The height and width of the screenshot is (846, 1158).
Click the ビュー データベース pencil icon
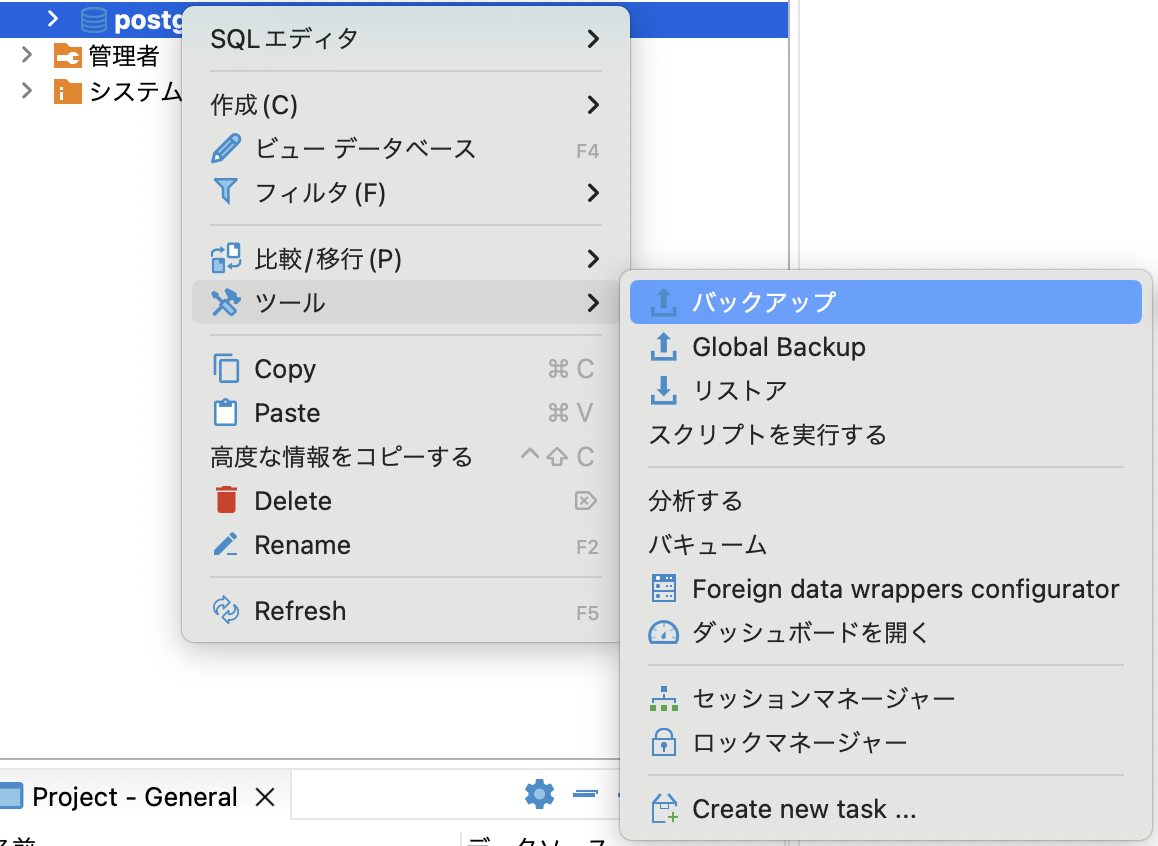(228, 148)
